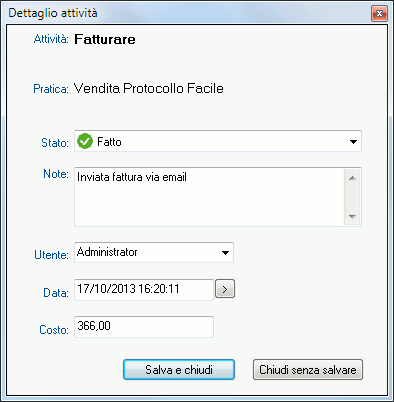Click Chiudi senza salvare button

(308, 369)
